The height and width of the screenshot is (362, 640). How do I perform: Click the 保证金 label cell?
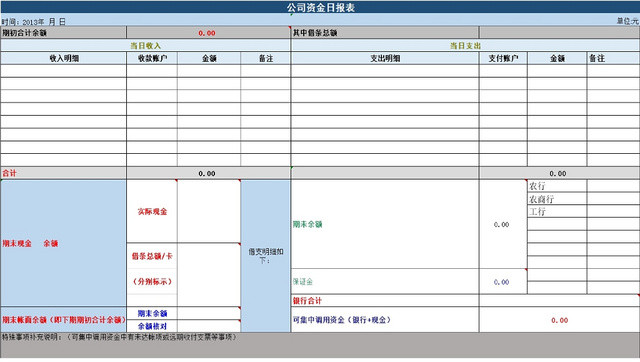tap(384, 282)
